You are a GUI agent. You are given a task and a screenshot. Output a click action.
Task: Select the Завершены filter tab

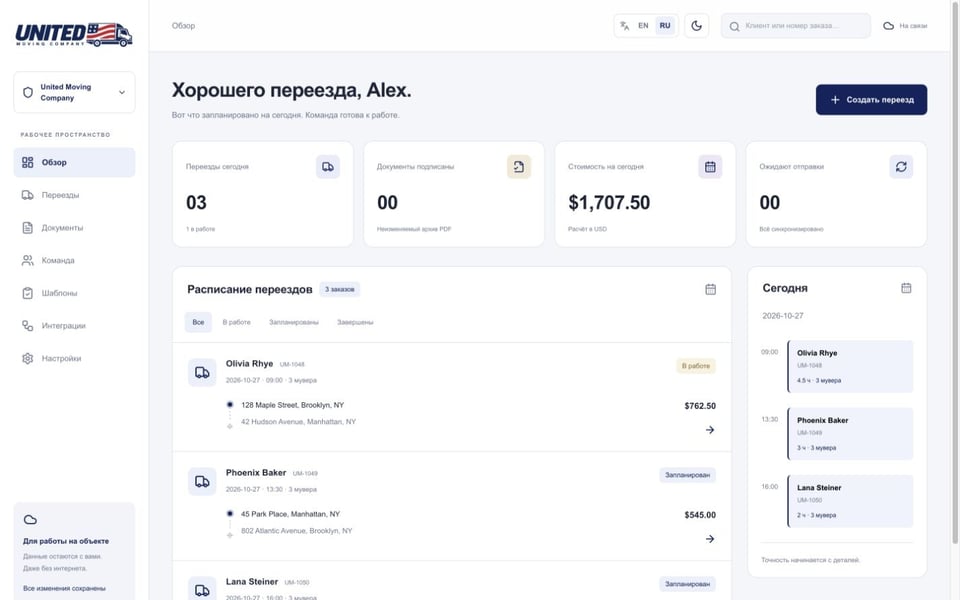point(355,322)
